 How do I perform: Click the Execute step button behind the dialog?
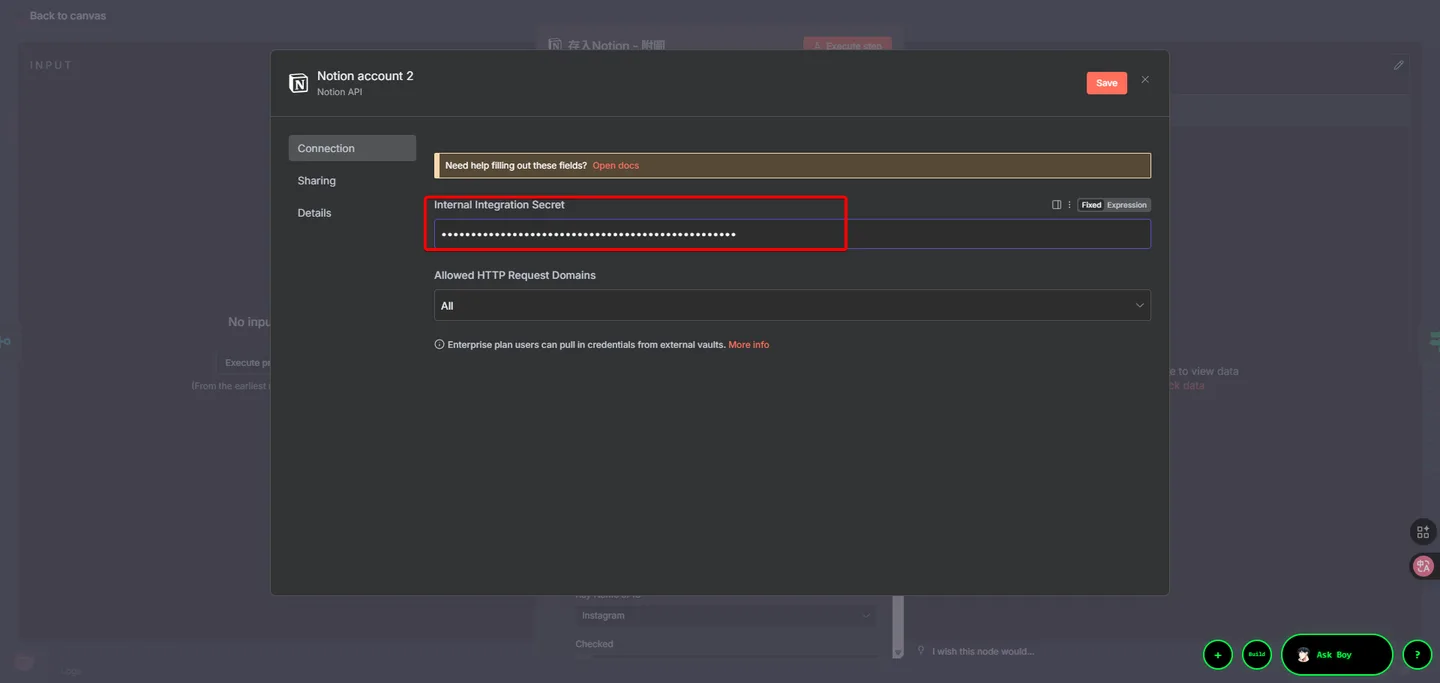tap(847, 45)
